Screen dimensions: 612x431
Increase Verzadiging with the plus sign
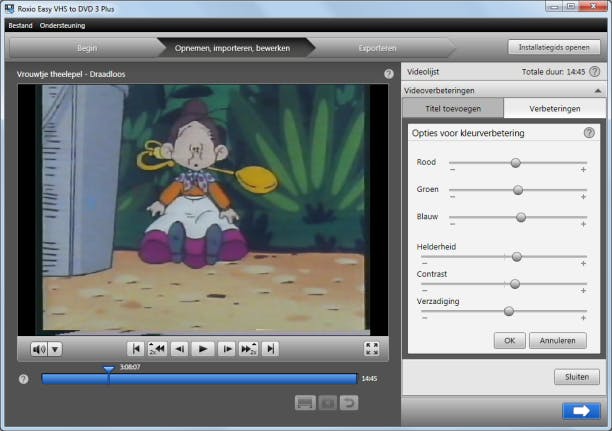tap(583, 318)
